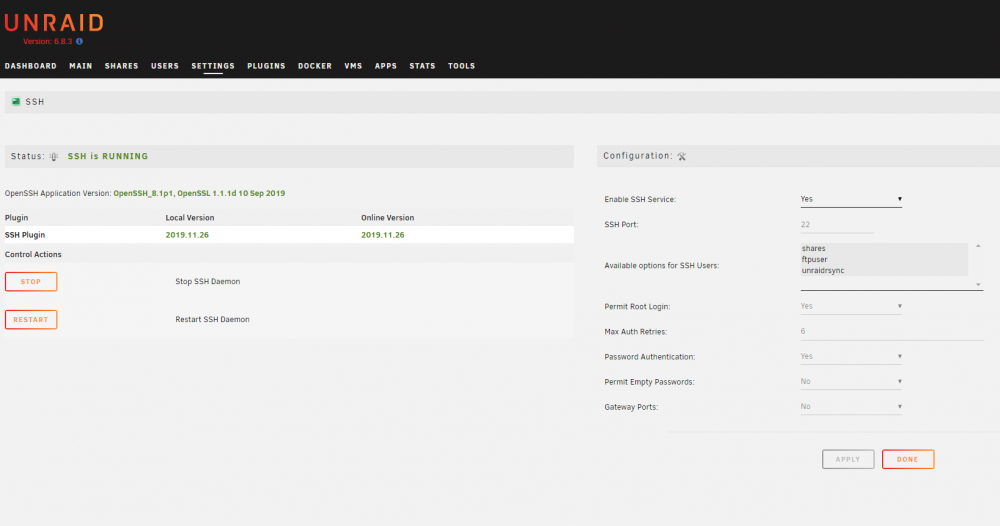Screen dimensions: 1000x526
Task: Click SSH users list scroll-up arrow
Action: (x=978, y=246)
